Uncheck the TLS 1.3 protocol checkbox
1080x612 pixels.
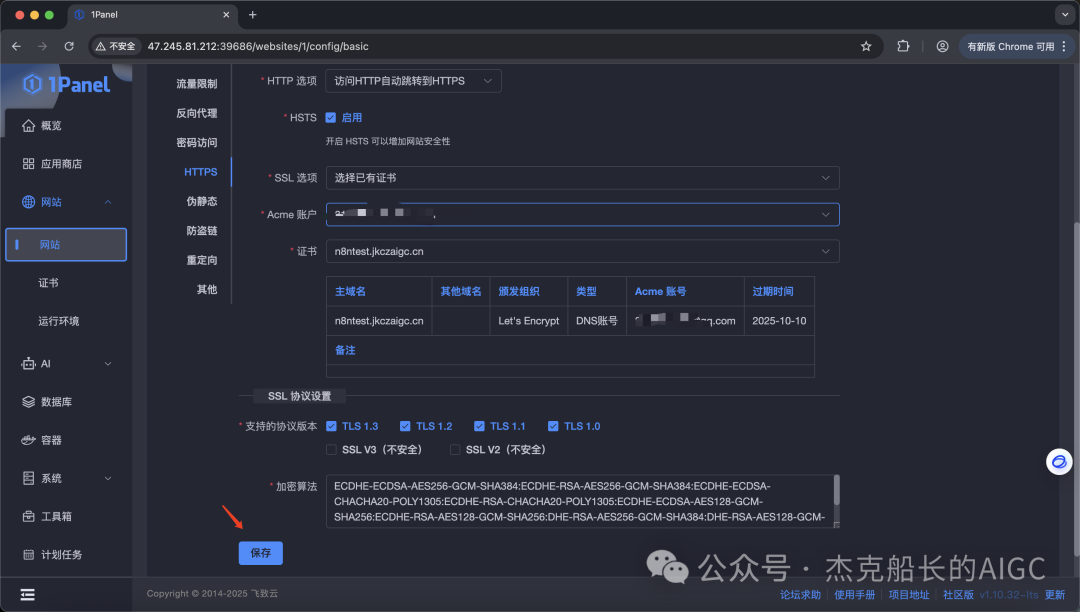331,426
